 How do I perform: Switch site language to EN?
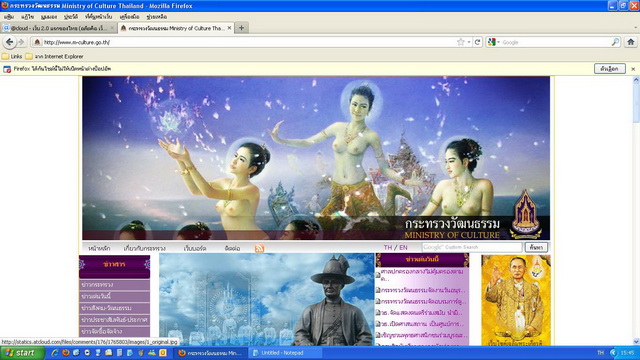tap(403, 247)
